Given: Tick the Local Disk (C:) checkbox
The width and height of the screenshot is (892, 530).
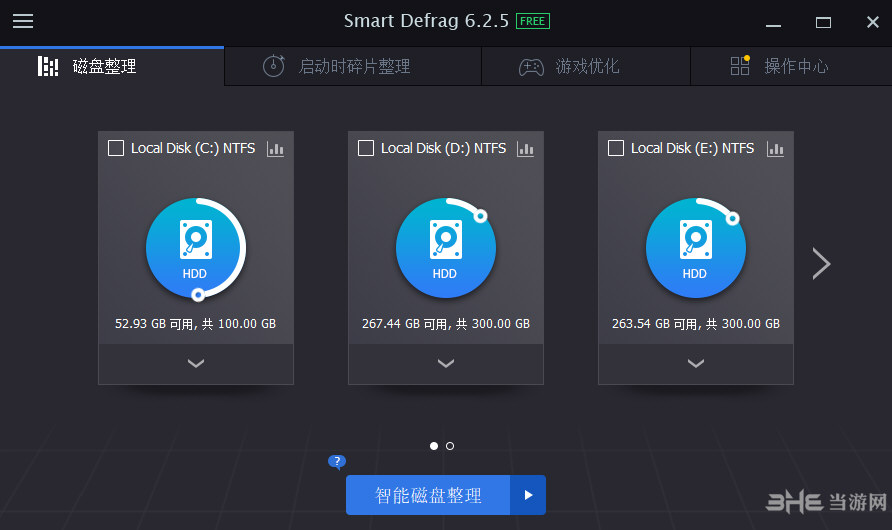Looking at the screenshot, I should [x=116, y=148].
